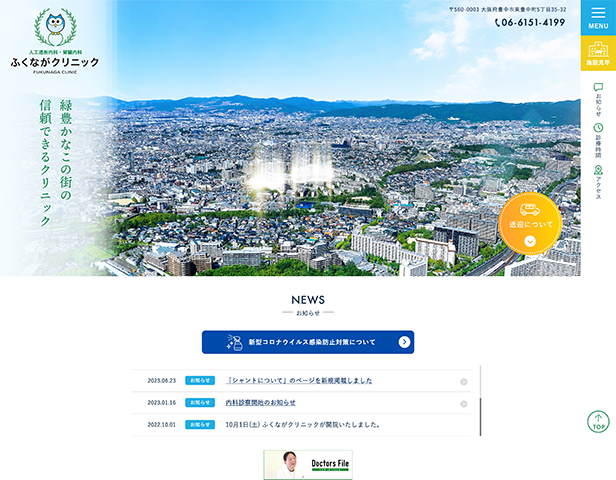Open the Doctors File banner
The image size is (616, 480).
[x=308, y=465]
